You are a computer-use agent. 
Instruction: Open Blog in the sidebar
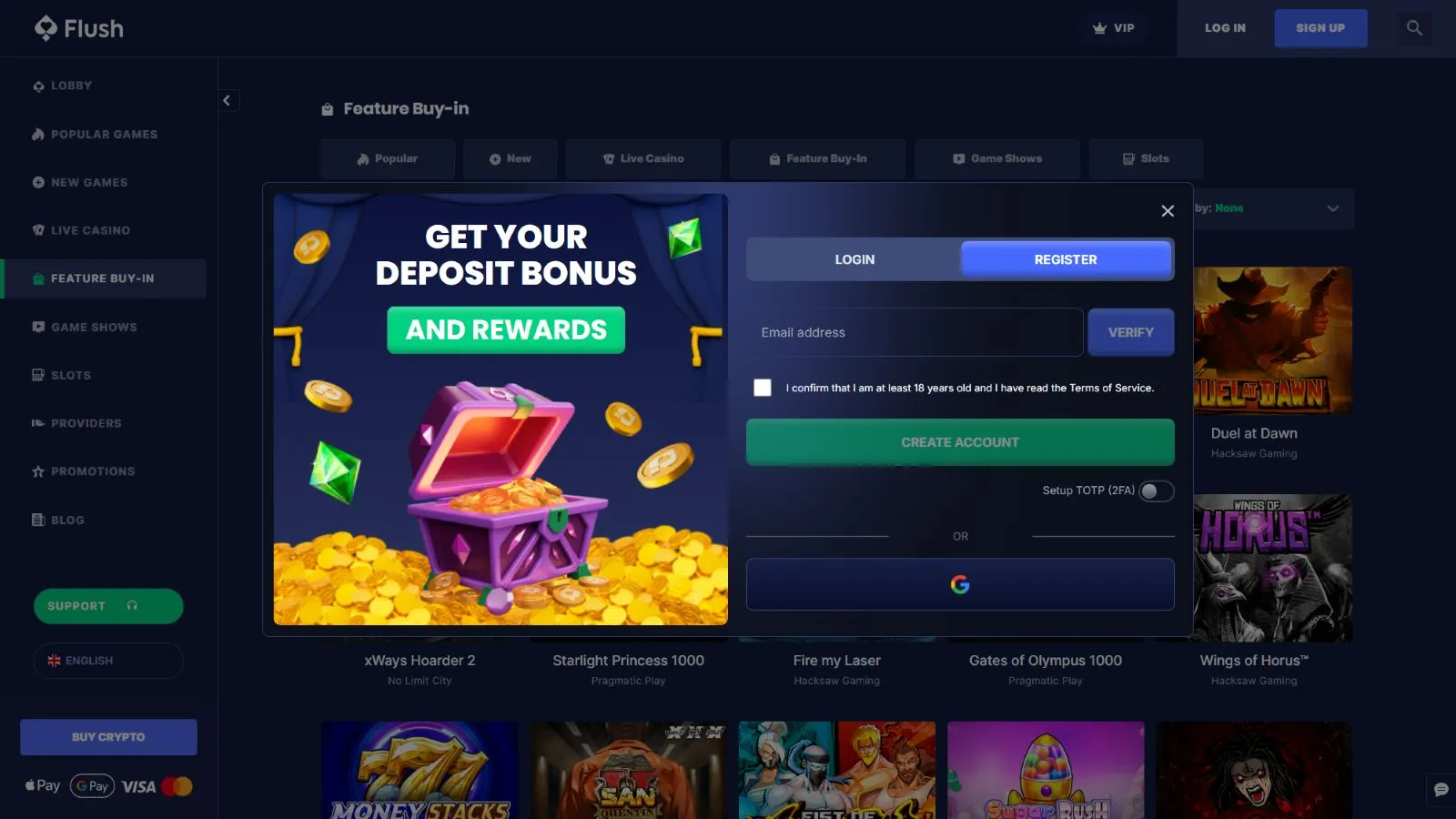point(58,520)
